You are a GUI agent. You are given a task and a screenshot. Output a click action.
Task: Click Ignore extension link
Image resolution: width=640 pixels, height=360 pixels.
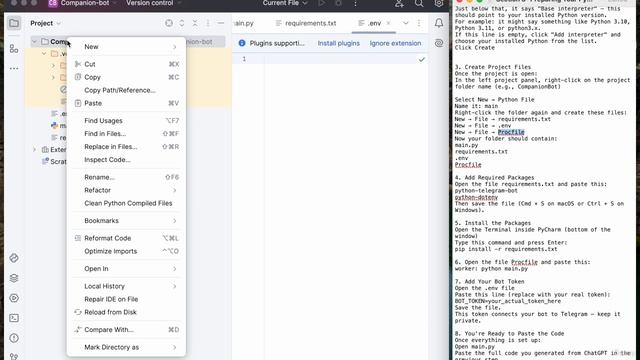click(x=395, y=43)
